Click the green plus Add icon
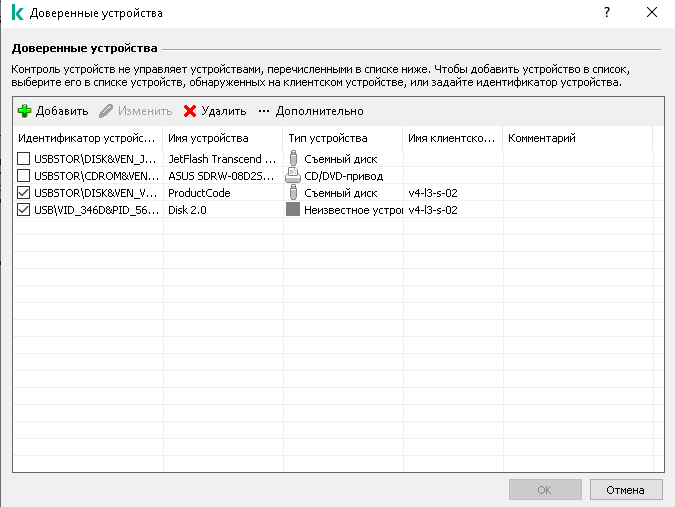This screenshot has width=675, height=507. pos(25,111)
